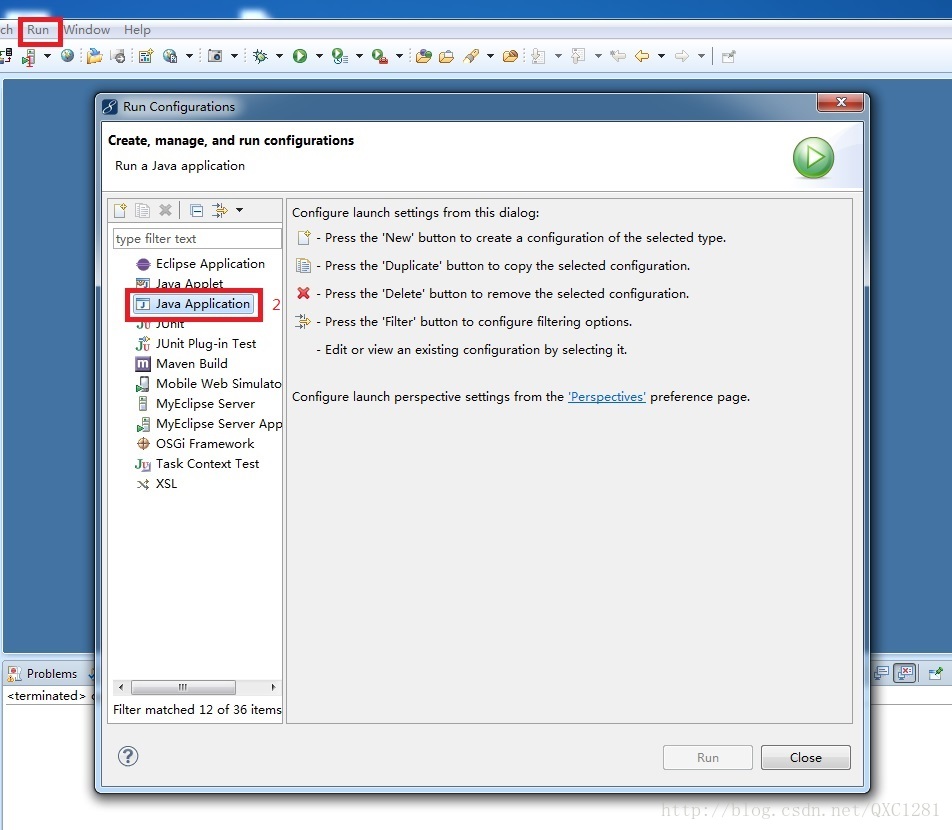Click the folder icon after the search dropdown
Screen dimensions: 952x830
(x=511, y=56)
